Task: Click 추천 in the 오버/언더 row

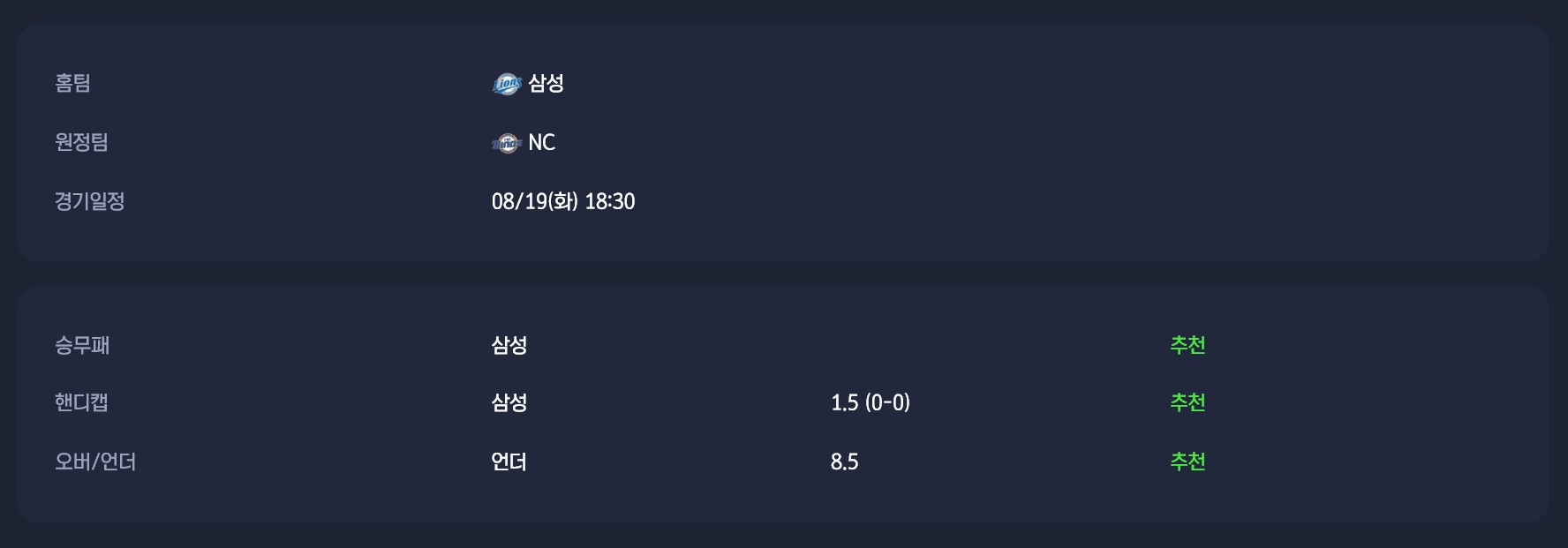Action: [x=1187, y=462]
